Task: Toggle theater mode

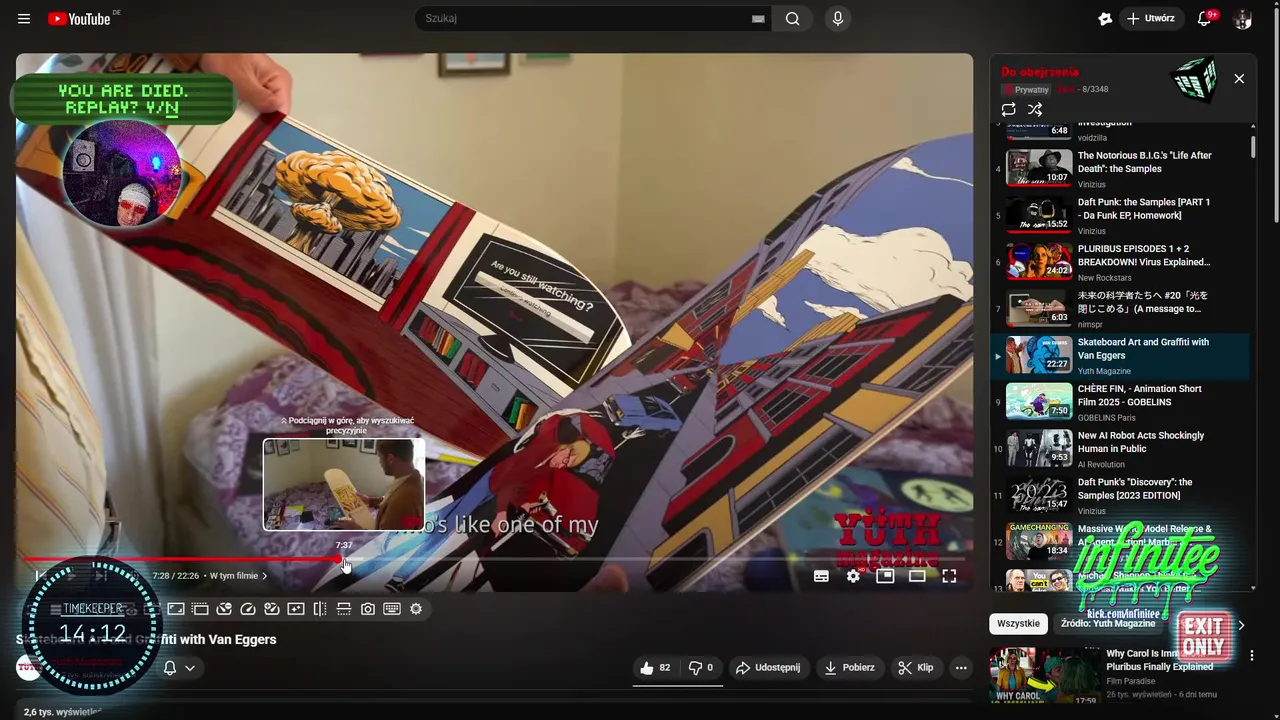Action: click(x=917, y=576)
